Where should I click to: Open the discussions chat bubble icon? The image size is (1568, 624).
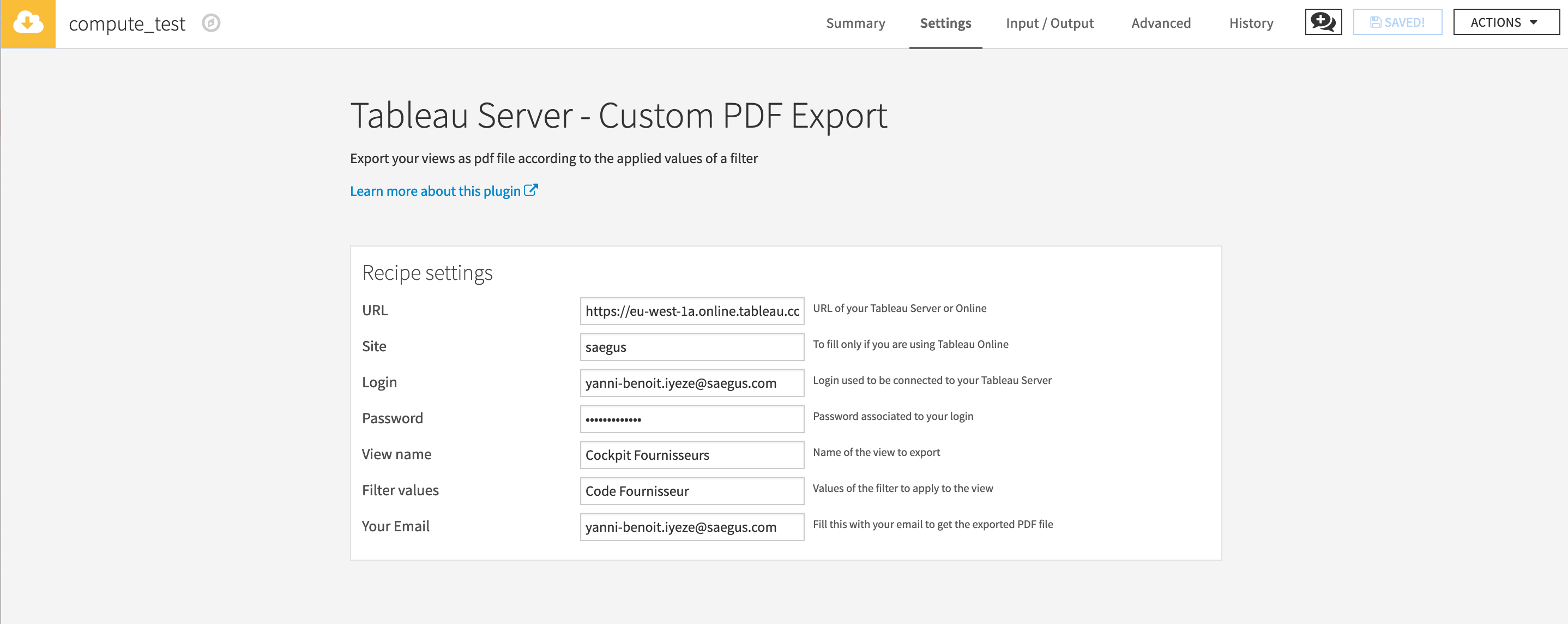(x=1323, y=22)
